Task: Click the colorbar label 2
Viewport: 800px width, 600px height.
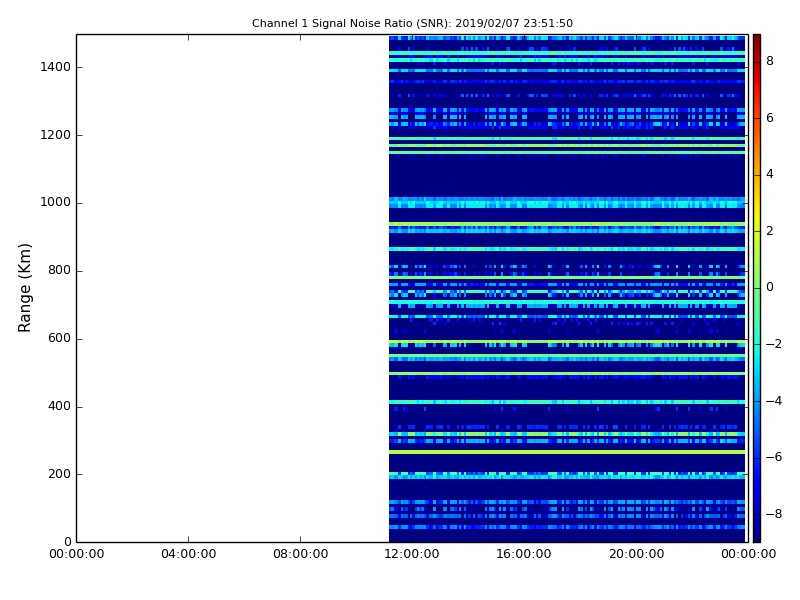Action: point(770,231)
